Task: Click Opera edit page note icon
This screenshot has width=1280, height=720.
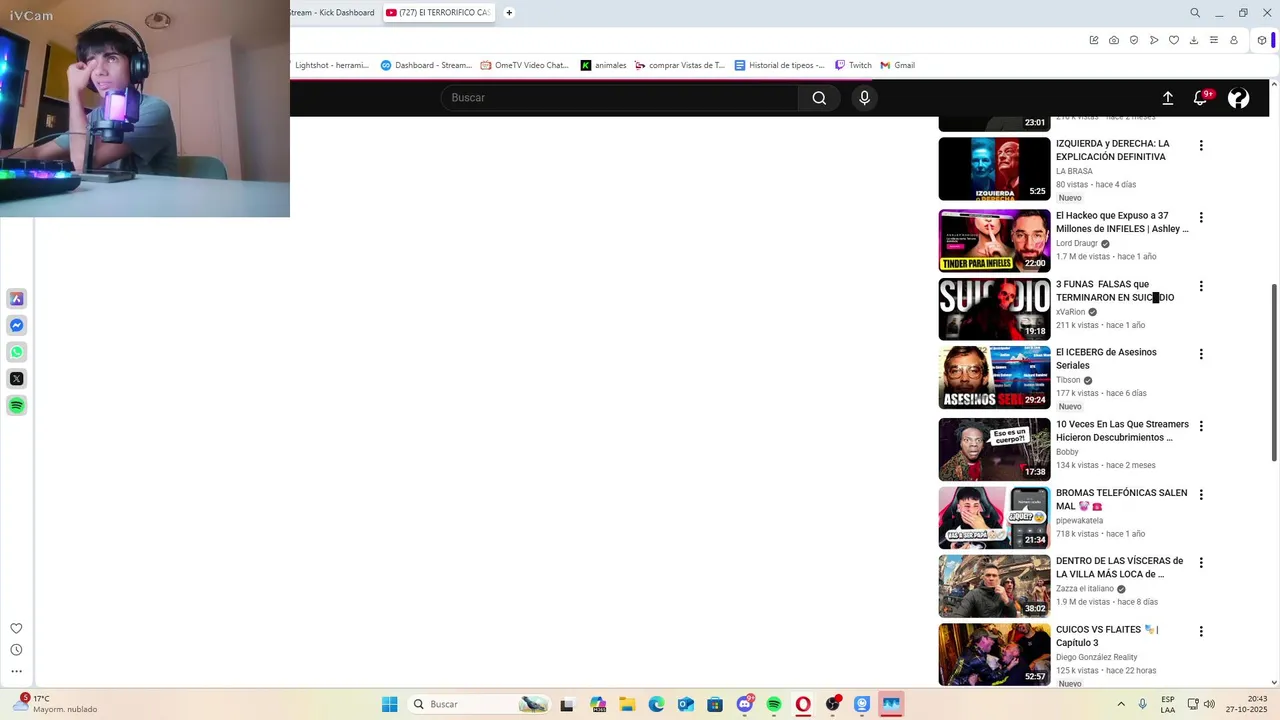Action: pos(1094,40)
